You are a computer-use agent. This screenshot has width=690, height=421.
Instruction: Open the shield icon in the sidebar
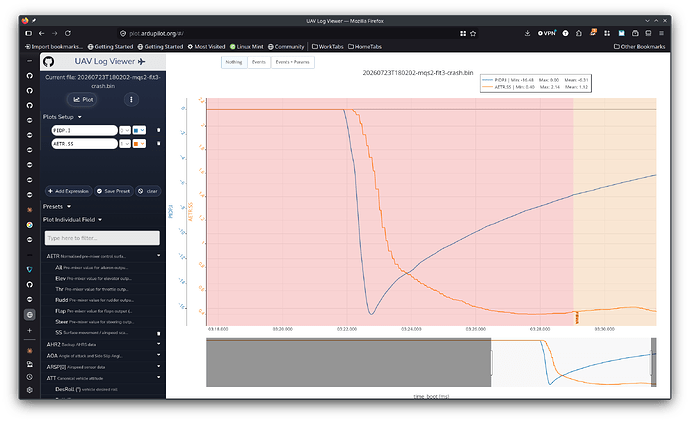(x=29, y=269)
